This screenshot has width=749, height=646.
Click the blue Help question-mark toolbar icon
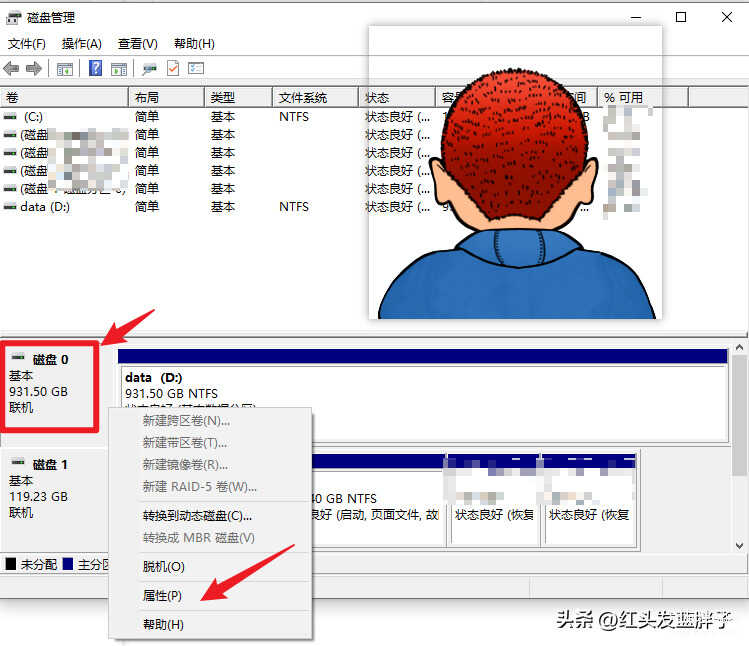pyautogui.click(x=96, y=69)
